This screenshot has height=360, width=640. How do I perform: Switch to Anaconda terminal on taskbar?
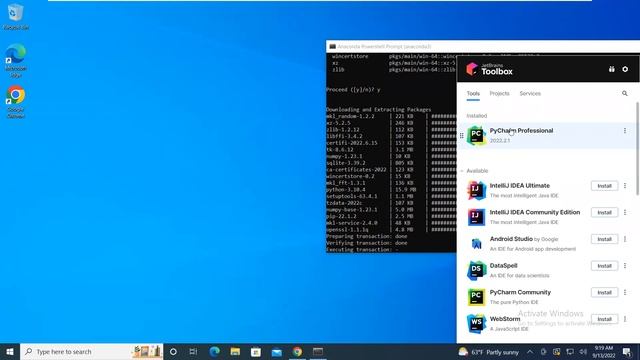click(x=318, y=351)
